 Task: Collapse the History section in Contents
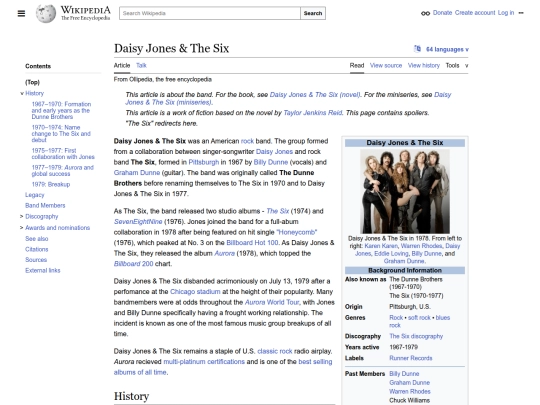pos(22,93)
